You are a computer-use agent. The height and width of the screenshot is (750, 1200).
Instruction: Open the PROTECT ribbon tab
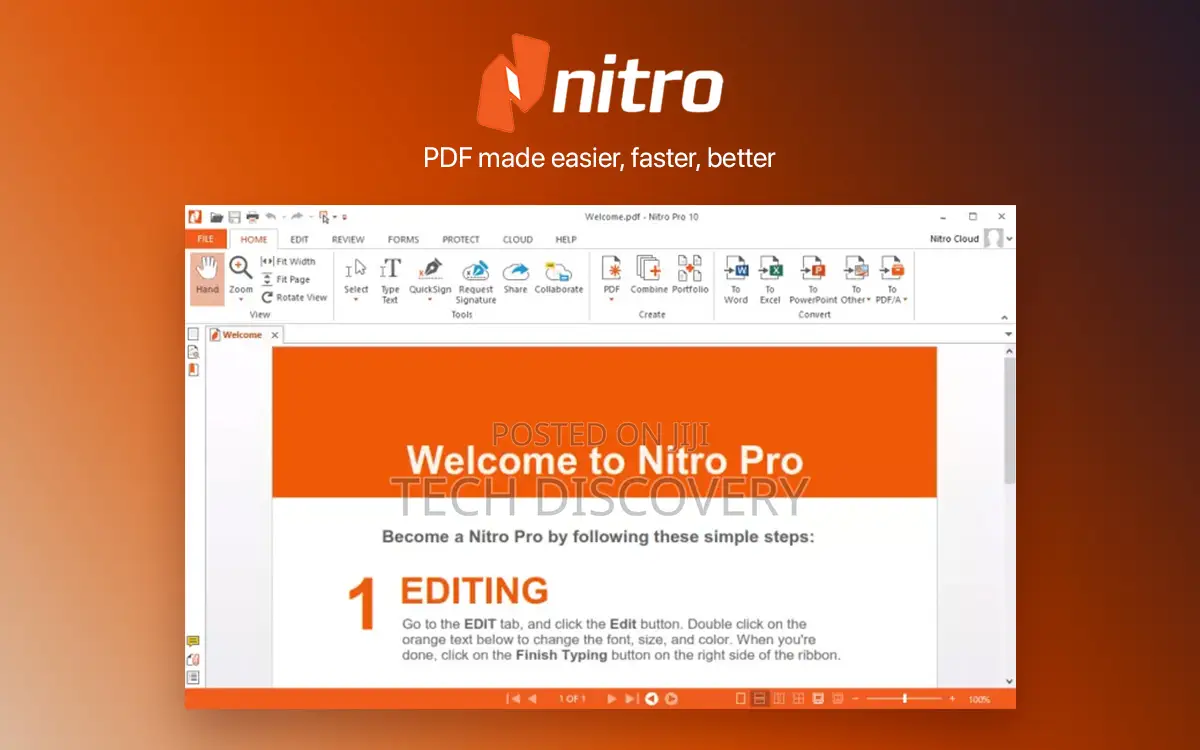click(461, 239)
